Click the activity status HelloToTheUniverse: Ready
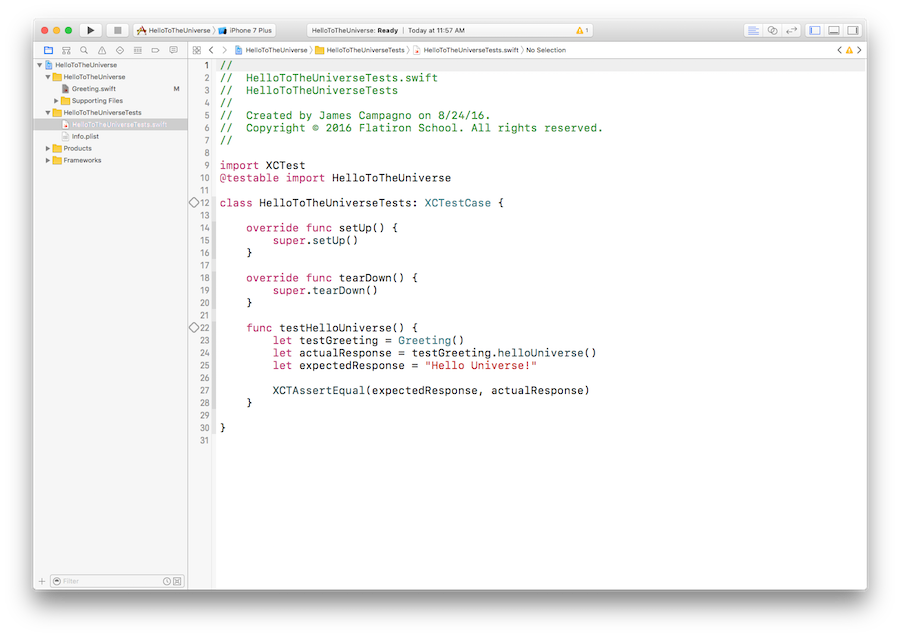This screenshot has width=900, height=637. coord(355,30)
